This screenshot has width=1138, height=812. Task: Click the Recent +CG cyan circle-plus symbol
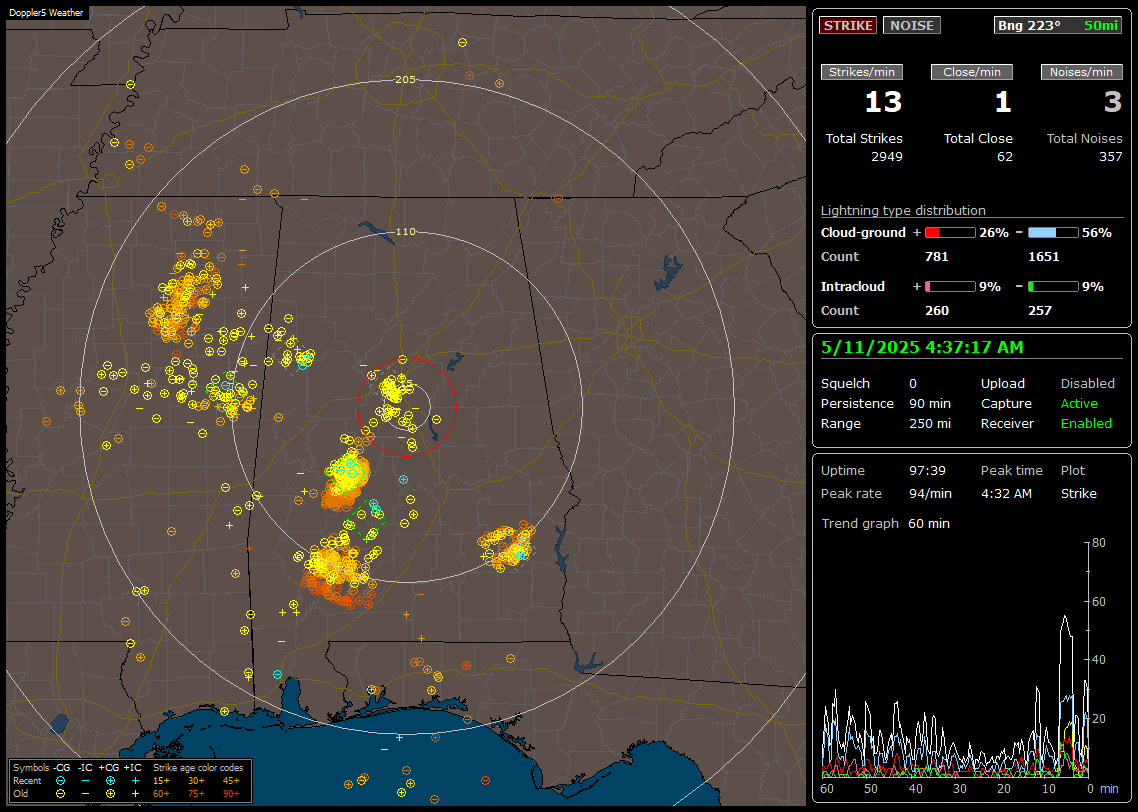click(x=110, y=781)
